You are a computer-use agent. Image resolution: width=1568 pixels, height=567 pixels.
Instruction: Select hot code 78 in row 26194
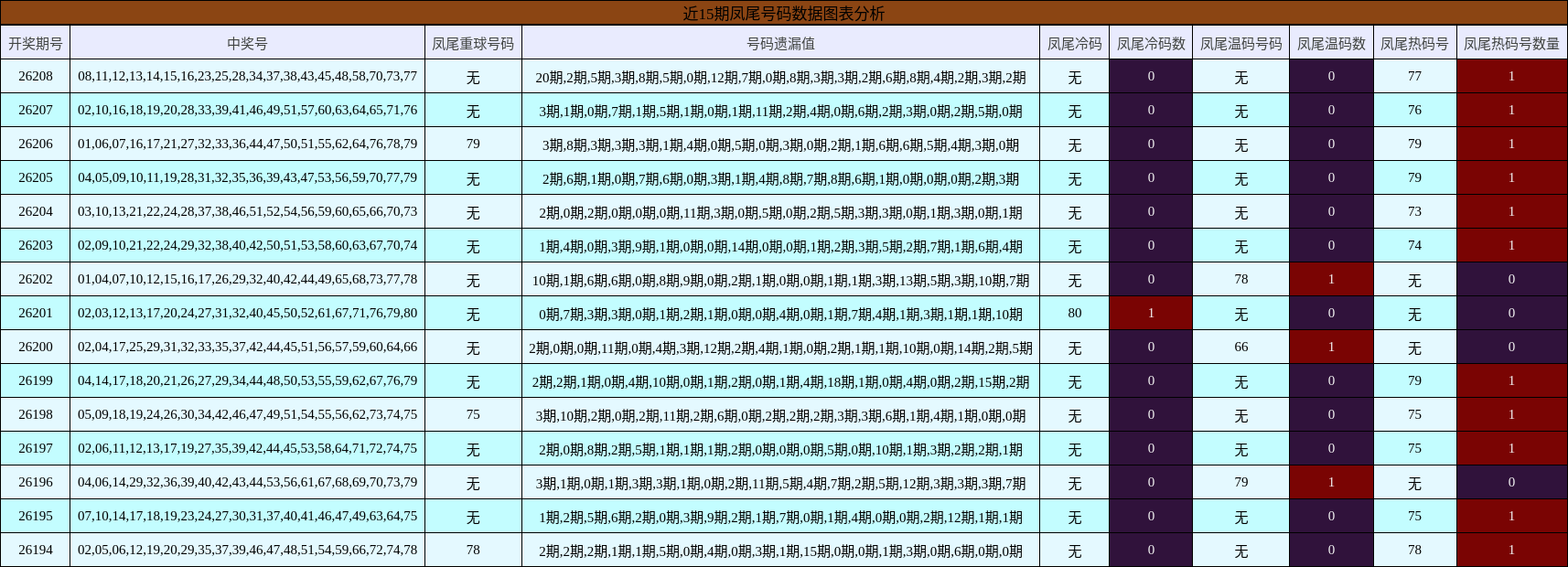click(1414, 551)
